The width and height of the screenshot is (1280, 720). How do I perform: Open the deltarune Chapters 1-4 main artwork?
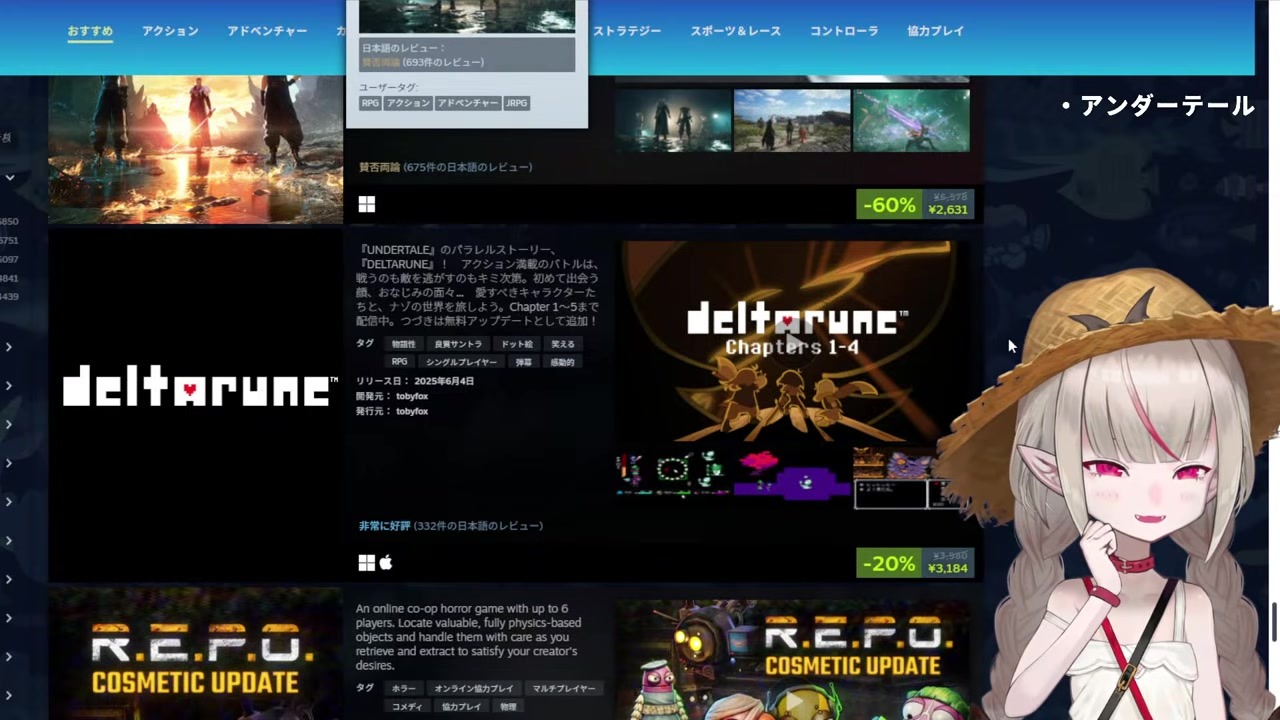[x=788, y=342]
